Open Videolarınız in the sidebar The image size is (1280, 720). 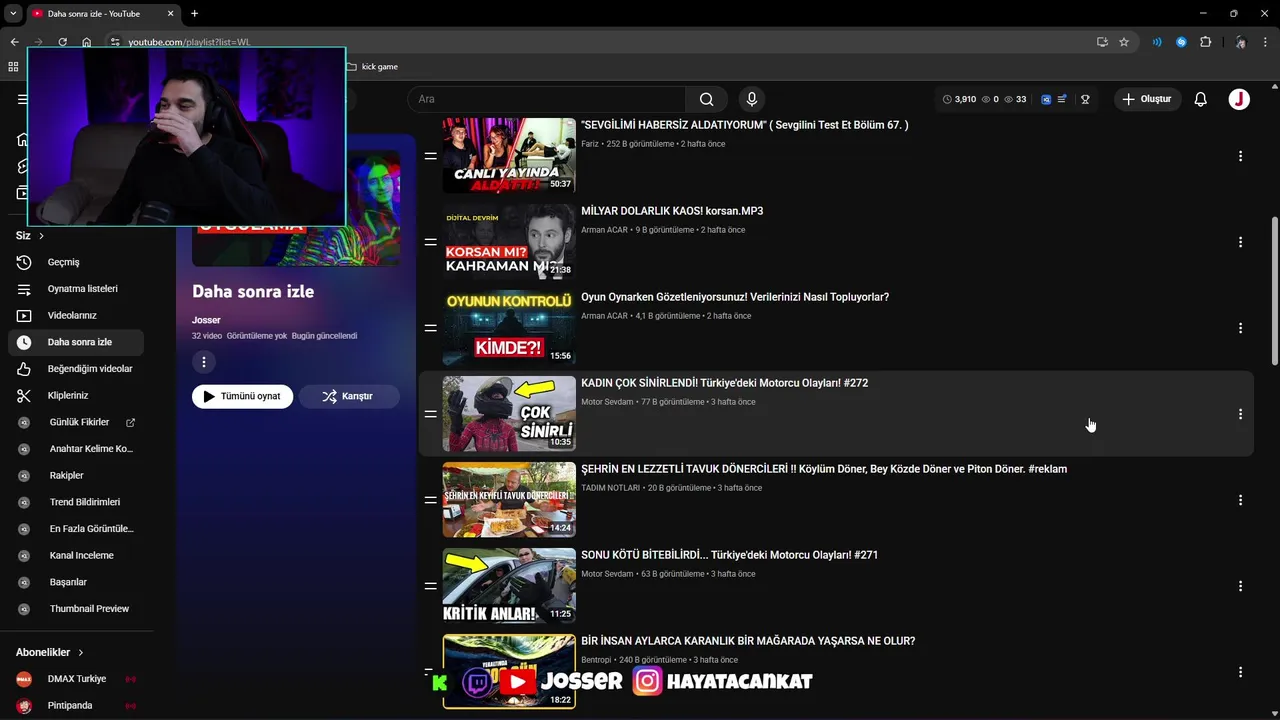pos(76,315)
